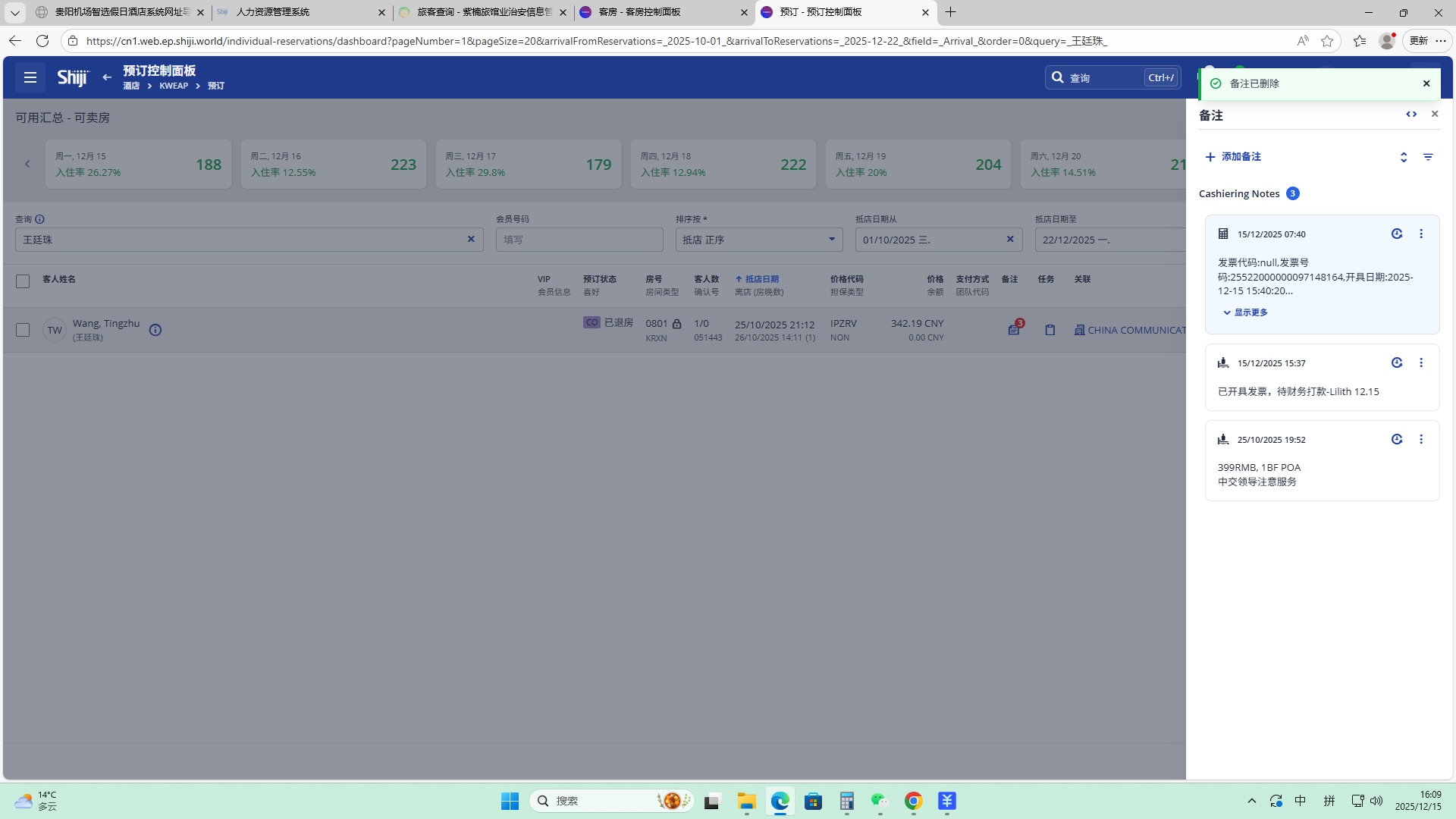Open three-dot menu on 25/10/2025 19:52 note
1456x819 pixels.
click(1421, 440)
